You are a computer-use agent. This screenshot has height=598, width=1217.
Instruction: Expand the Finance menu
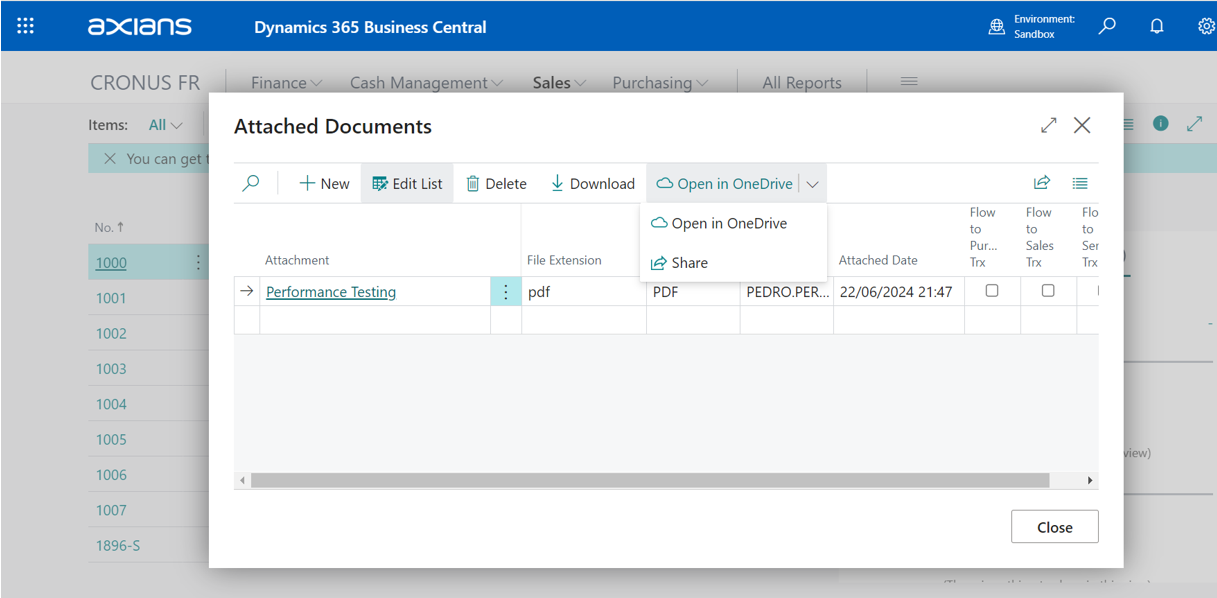click(286, 83)
